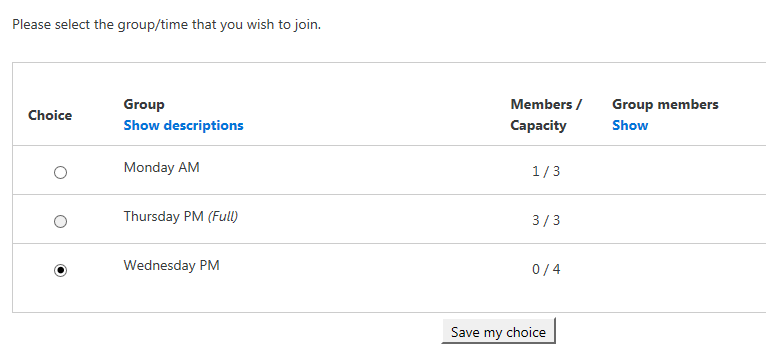Click the selected Wednesday PM radio button
Image resolution: width=766 pixels, height=362 pixels.
pyautogui.click(x=60, y=270)
